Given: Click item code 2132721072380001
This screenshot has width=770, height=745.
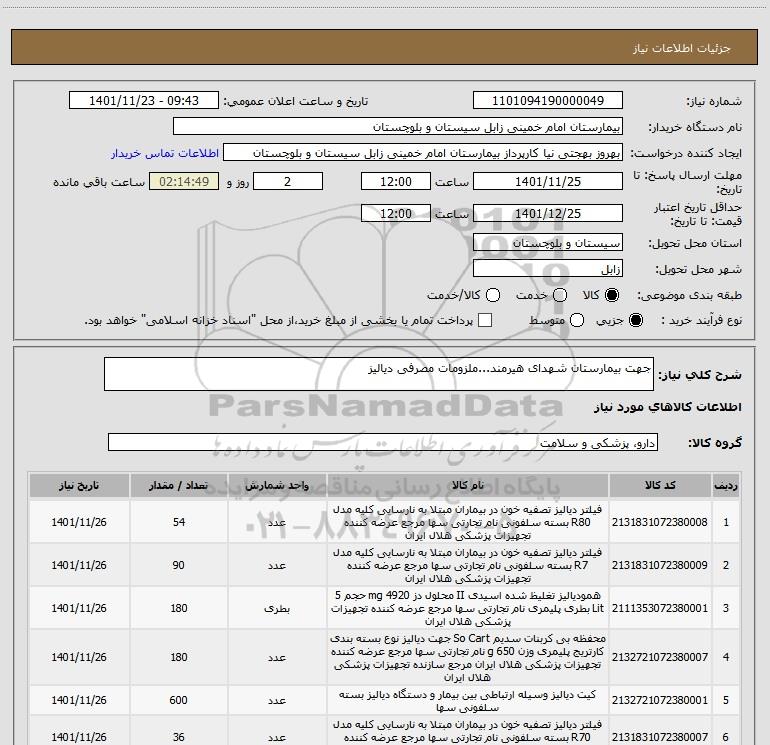Looking at the screenshot, I should [x=660, y=700].
